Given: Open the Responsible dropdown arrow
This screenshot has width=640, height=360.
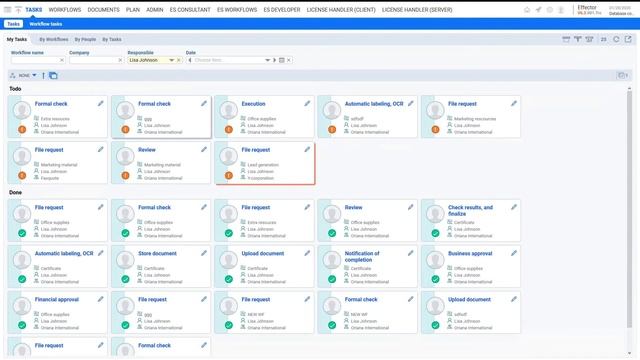Looking at the screenshot, I should (x=171, y=60).
